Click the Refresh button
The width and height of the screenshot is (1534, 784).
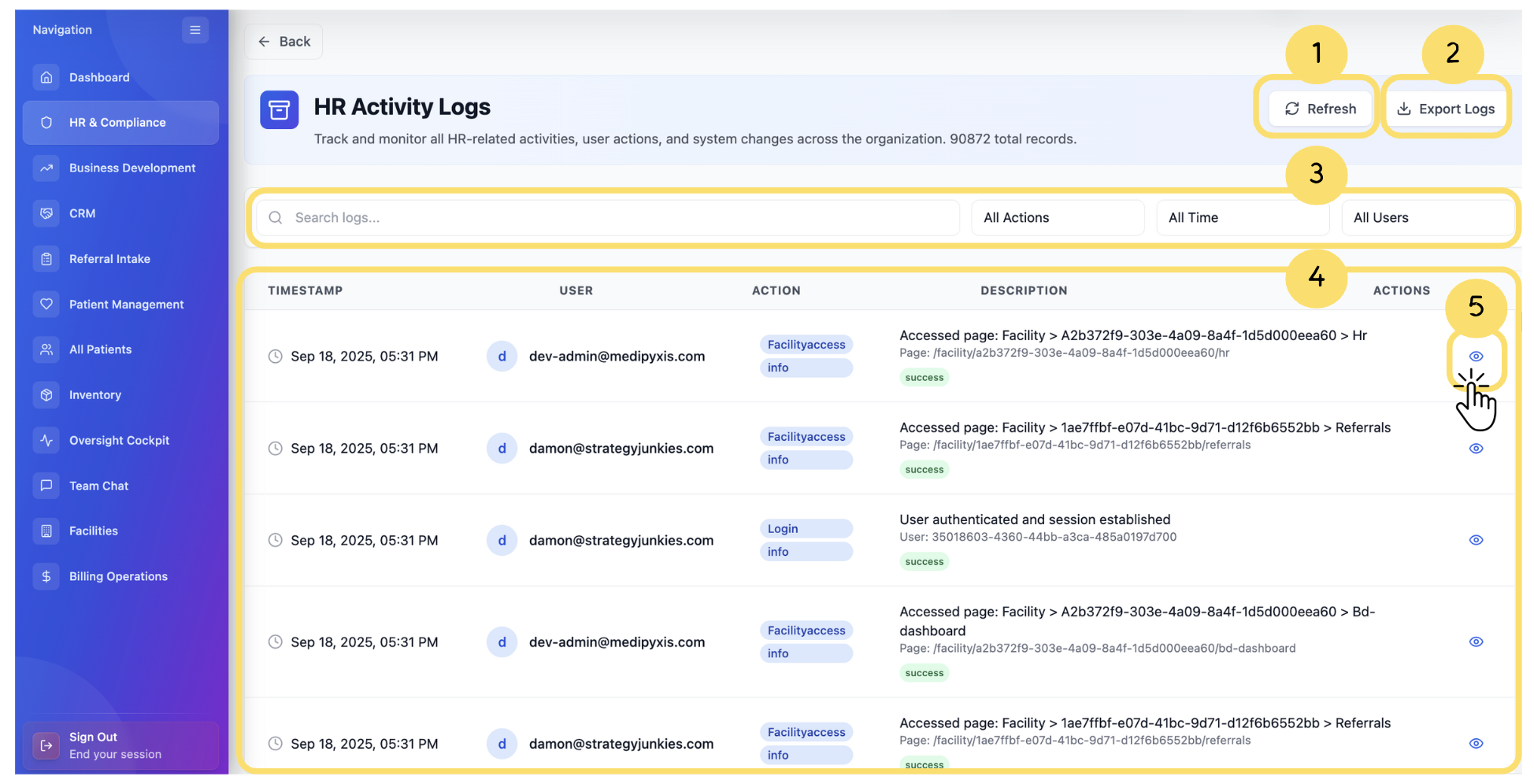click(x=1320, y=109)
